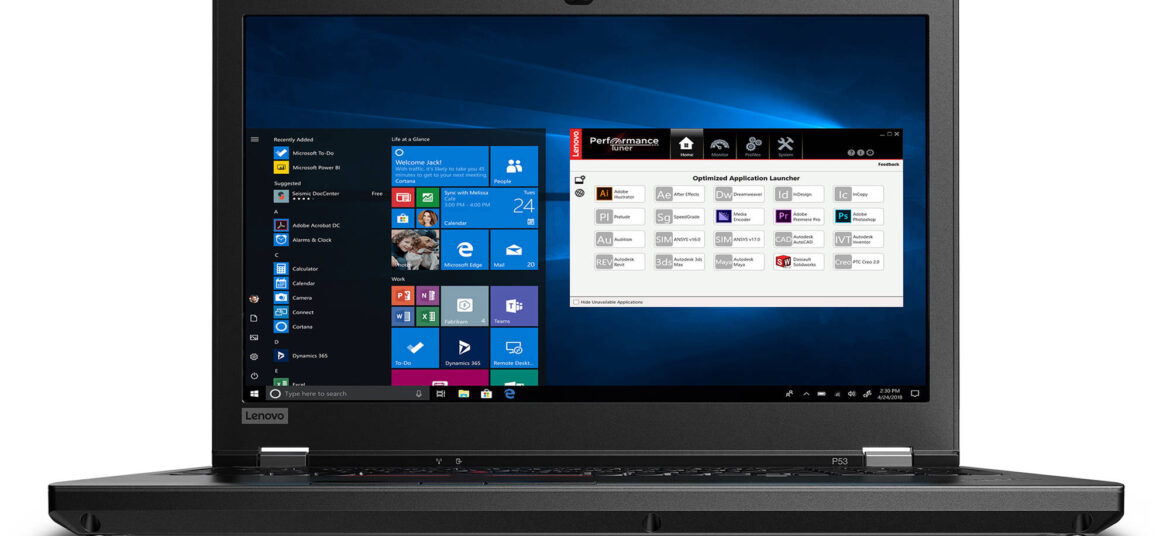
Task: Launch Media Encoder from the launcher
Action: (739, 216)
